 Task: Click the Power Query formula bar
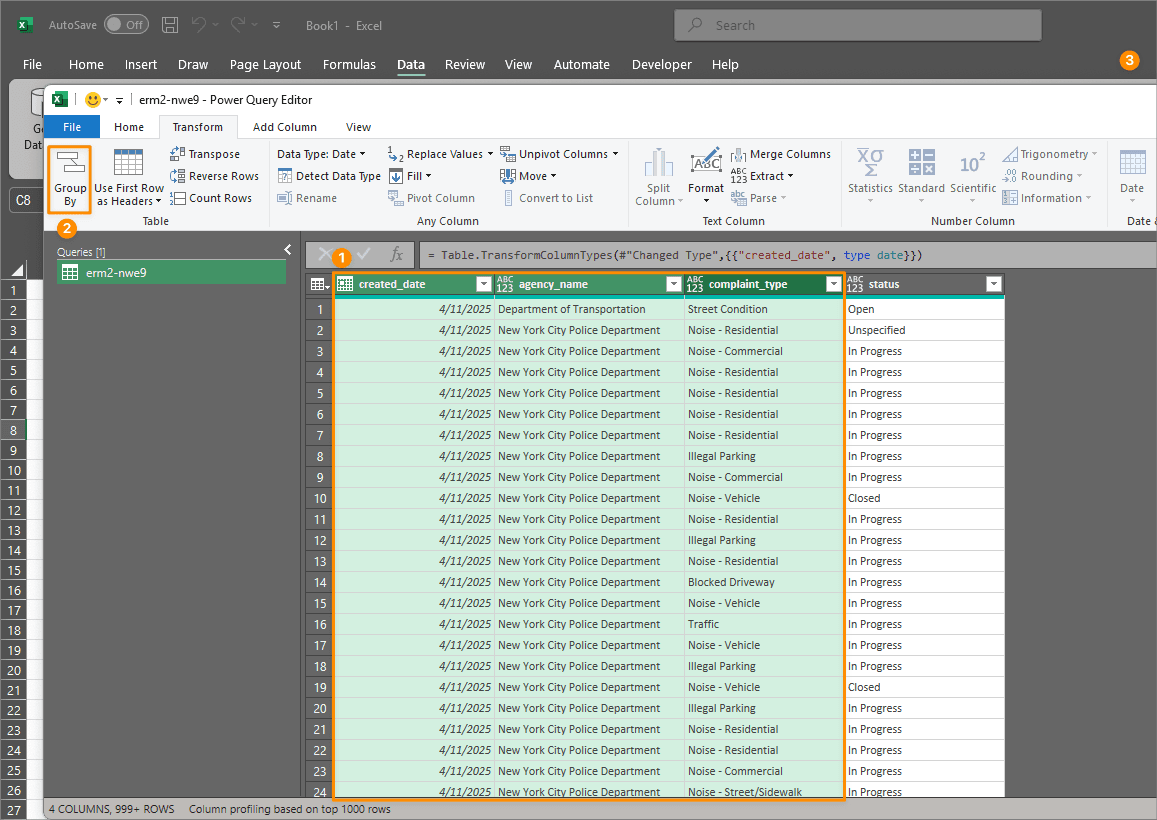pyautogui.click(x=787, y=255)
